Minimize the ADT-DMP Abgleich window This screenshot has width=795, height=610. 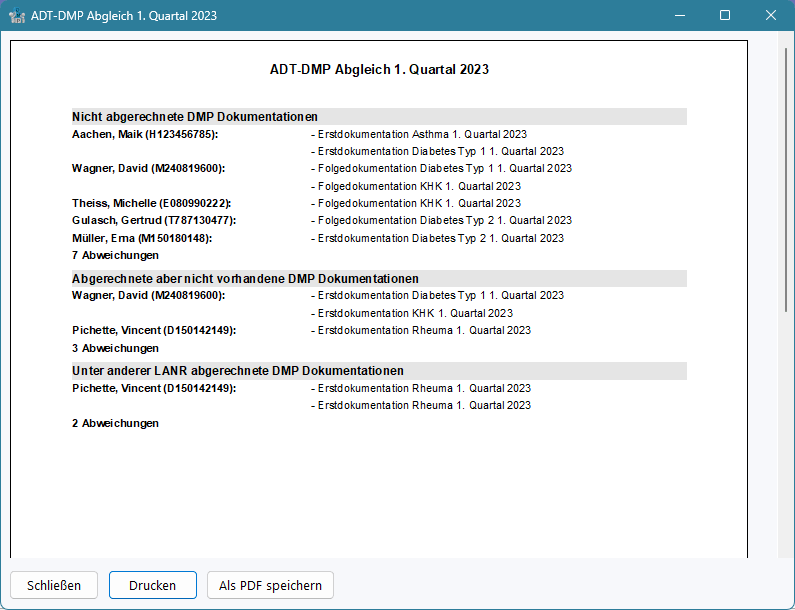679,16
